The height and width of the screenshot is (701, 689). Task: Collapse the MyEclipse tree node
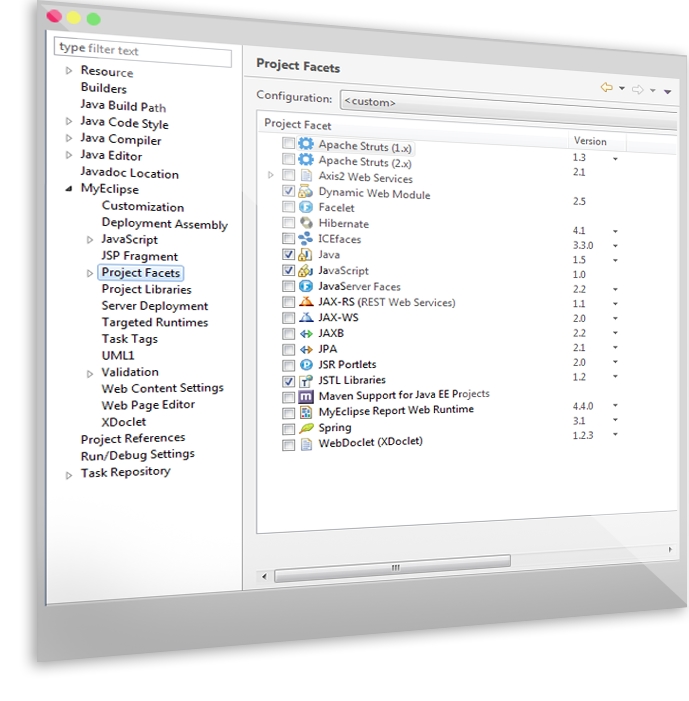pyautogui.click(x=68, y=189)
